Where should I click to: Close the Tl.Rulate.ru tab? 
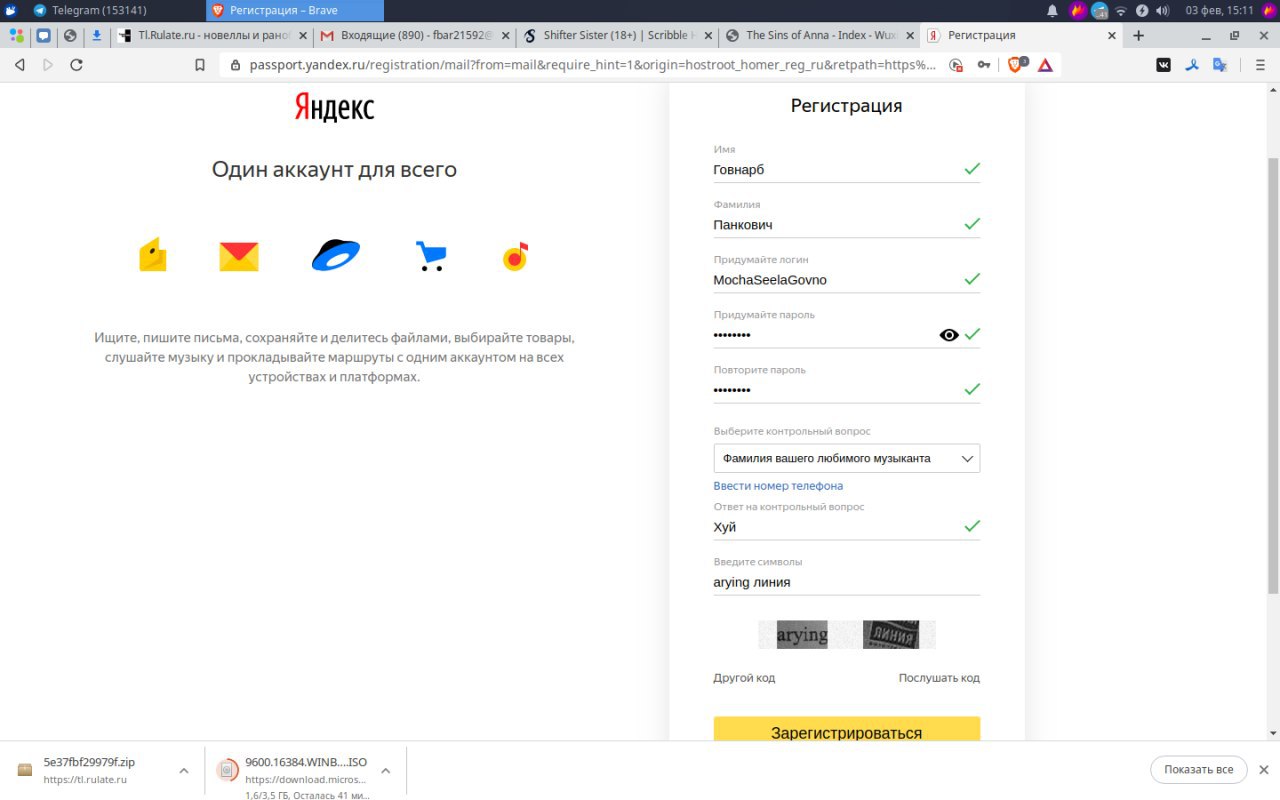(303, 35)
